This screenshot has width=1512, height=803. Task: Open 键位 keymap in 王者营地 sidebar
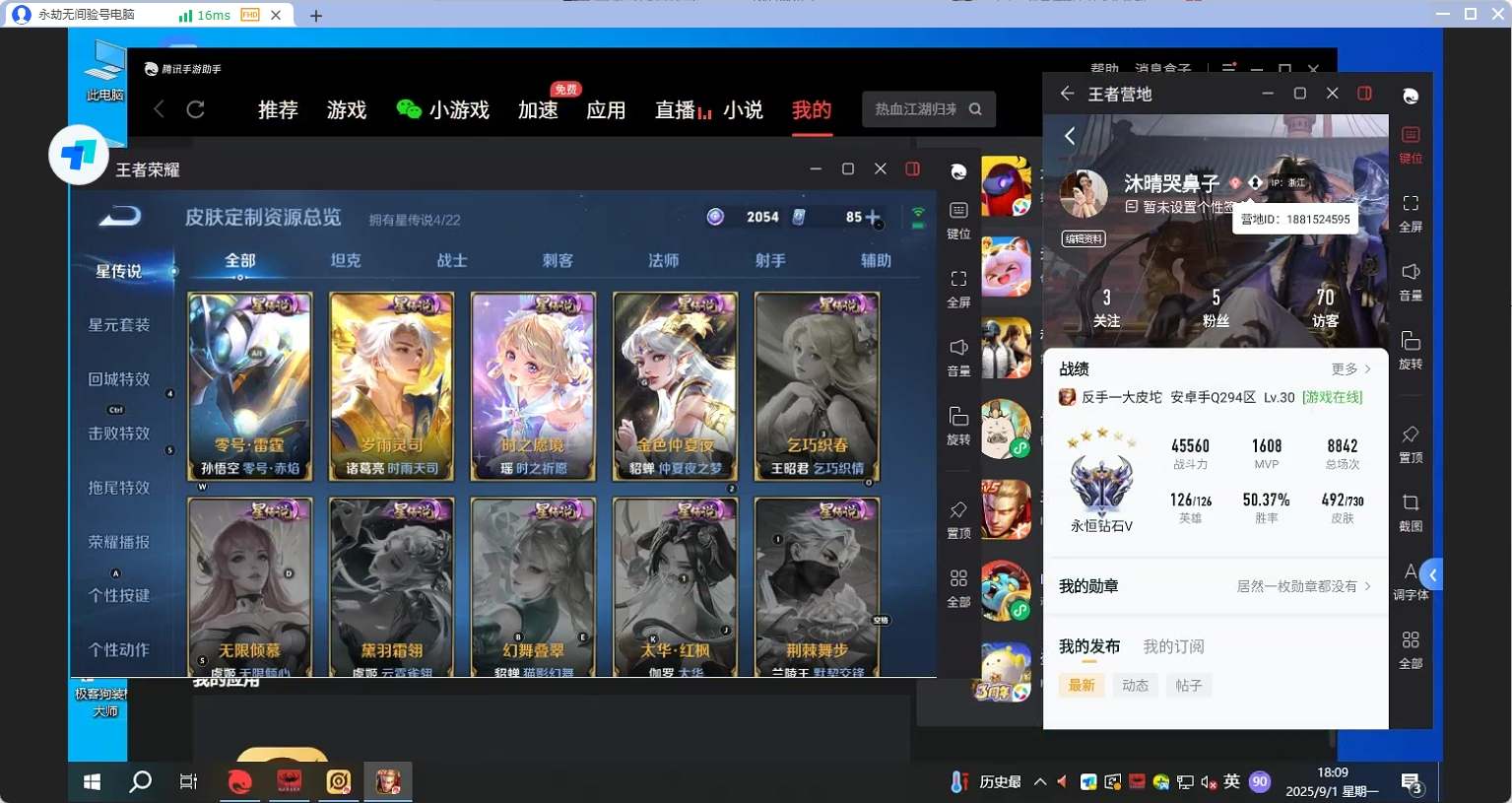[x=1411, y=144]
